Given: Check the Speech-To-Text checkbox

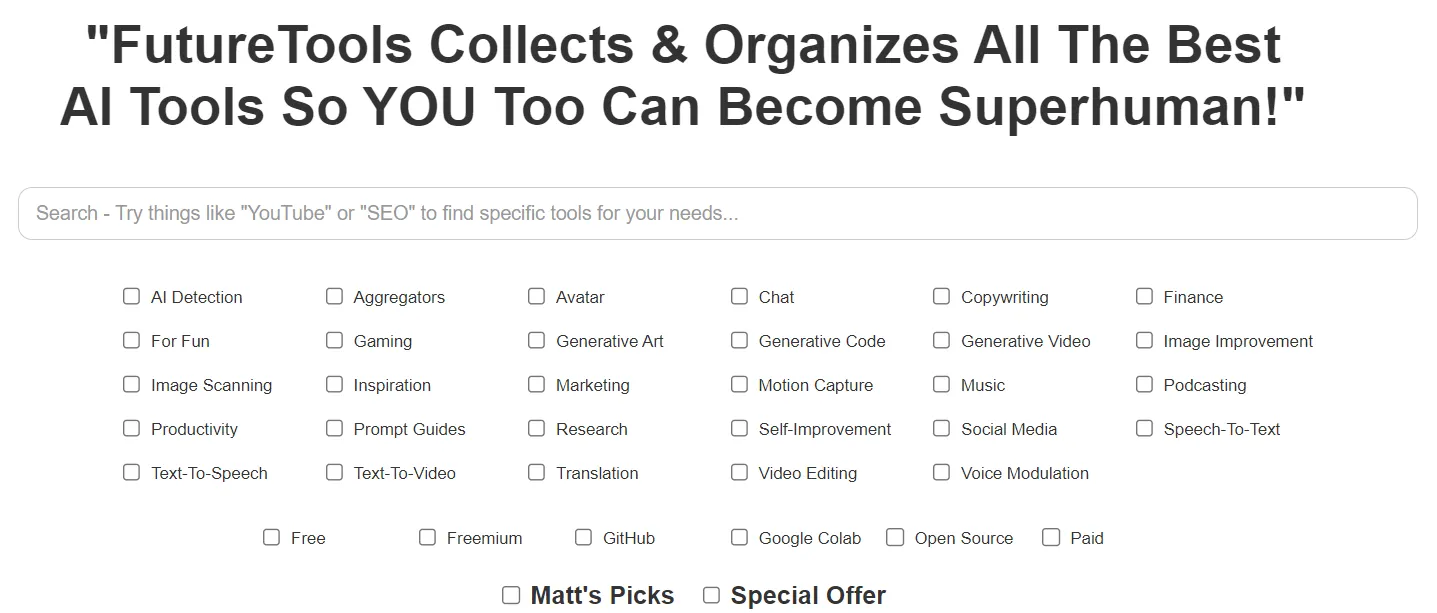Looking at the screenshot, I should coord(1144,428).
